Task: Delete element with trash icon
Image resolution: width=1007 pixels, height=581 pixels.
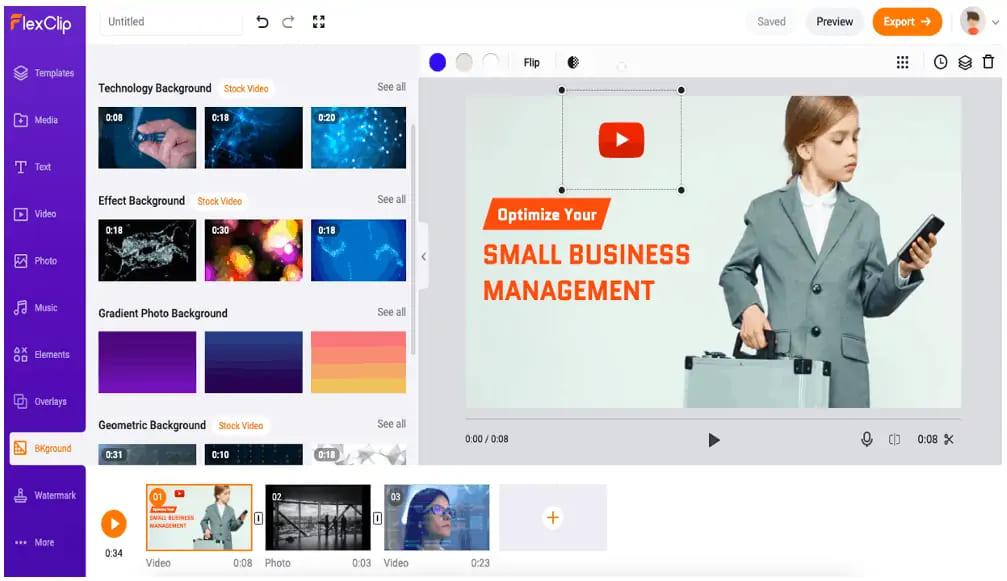Action: click(x=988, y=62)
